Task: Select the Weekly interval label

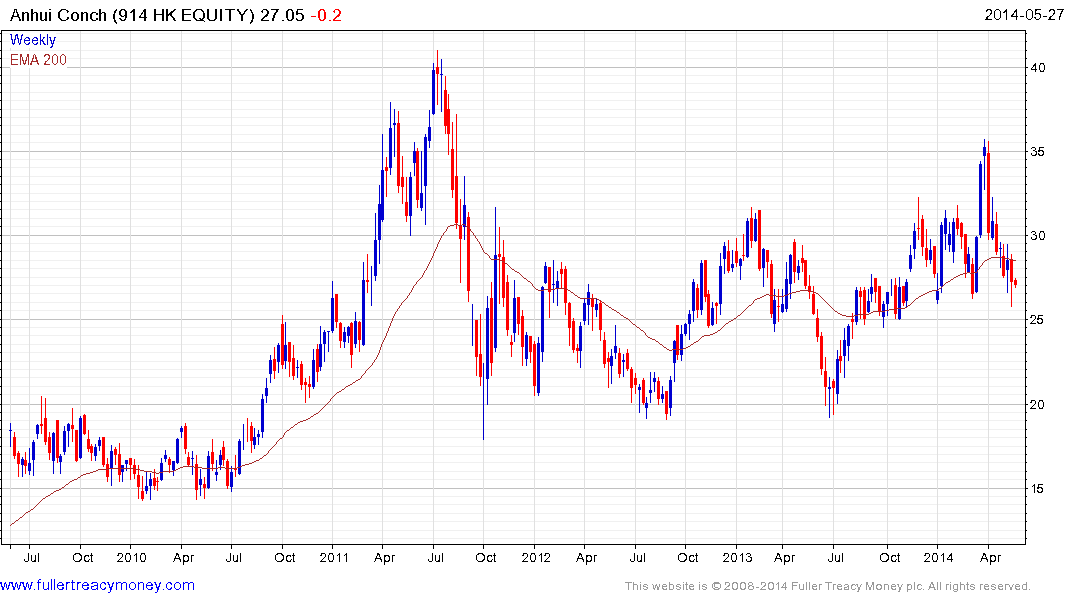Action: point(33,40)
